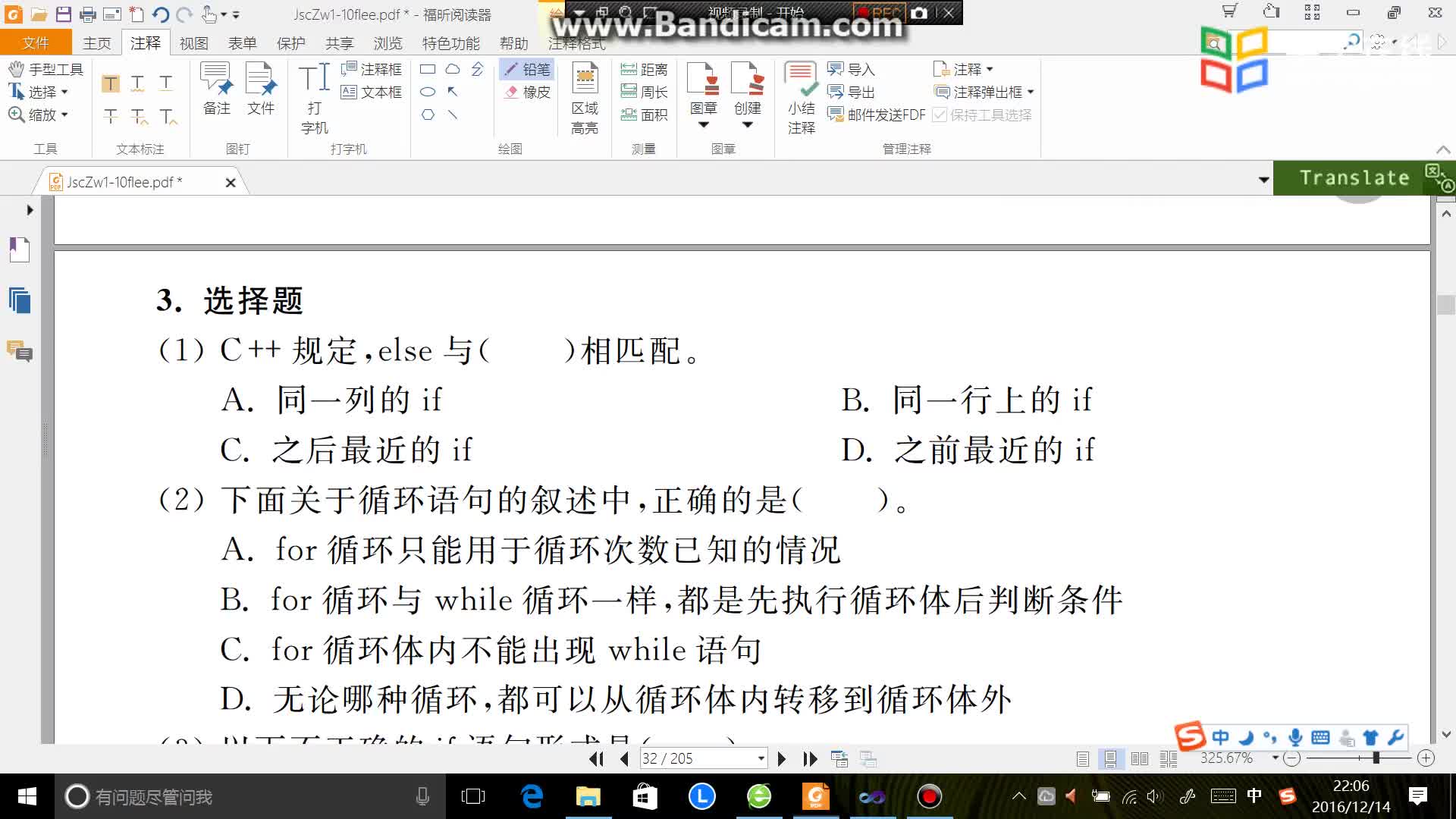Viewport: 1456px width, 819px height.
Task: Click the zoom slider handle
Action: [1376, 758]
